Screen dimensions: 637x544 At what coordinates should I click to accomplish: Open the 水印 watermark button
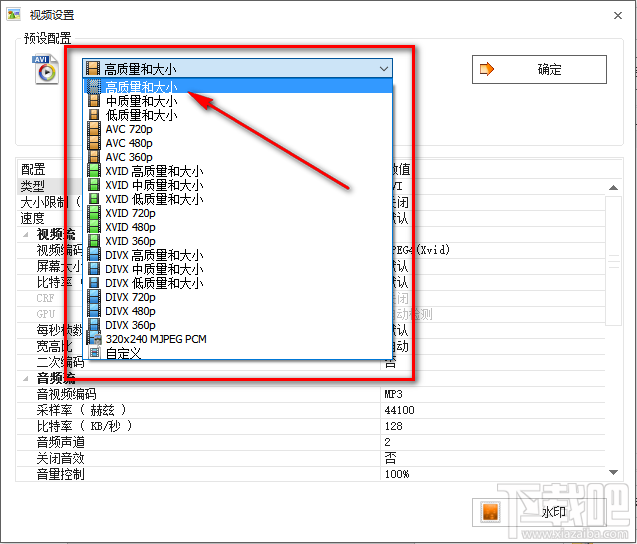click(x=539, y=512)
